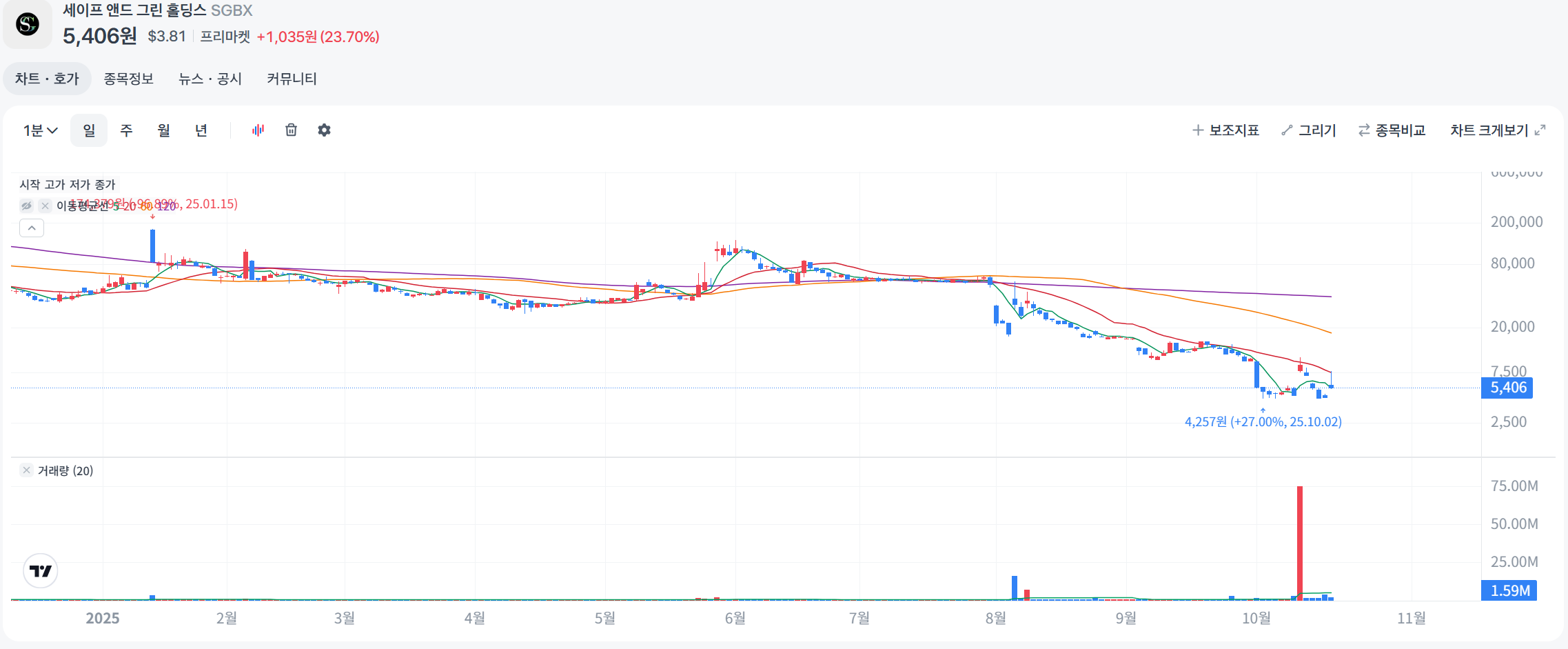Activate the 그리기 drawing tool button
The height and width of the screenshot is (649, 1568).
(1308, 130)
